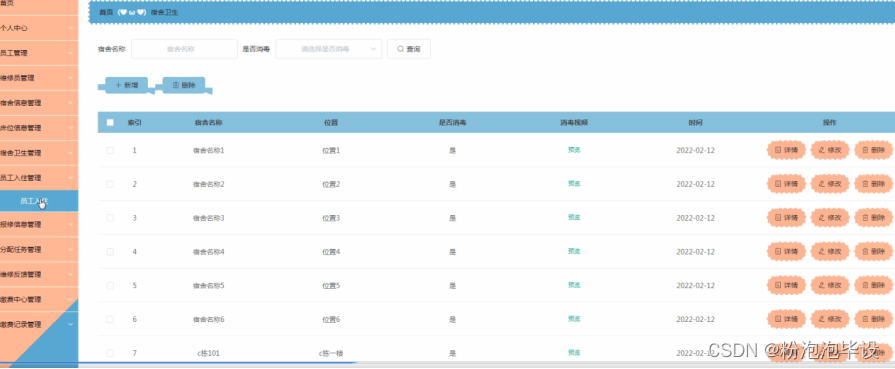
Task: Add a new record with 新增
Action: (127, 85)
